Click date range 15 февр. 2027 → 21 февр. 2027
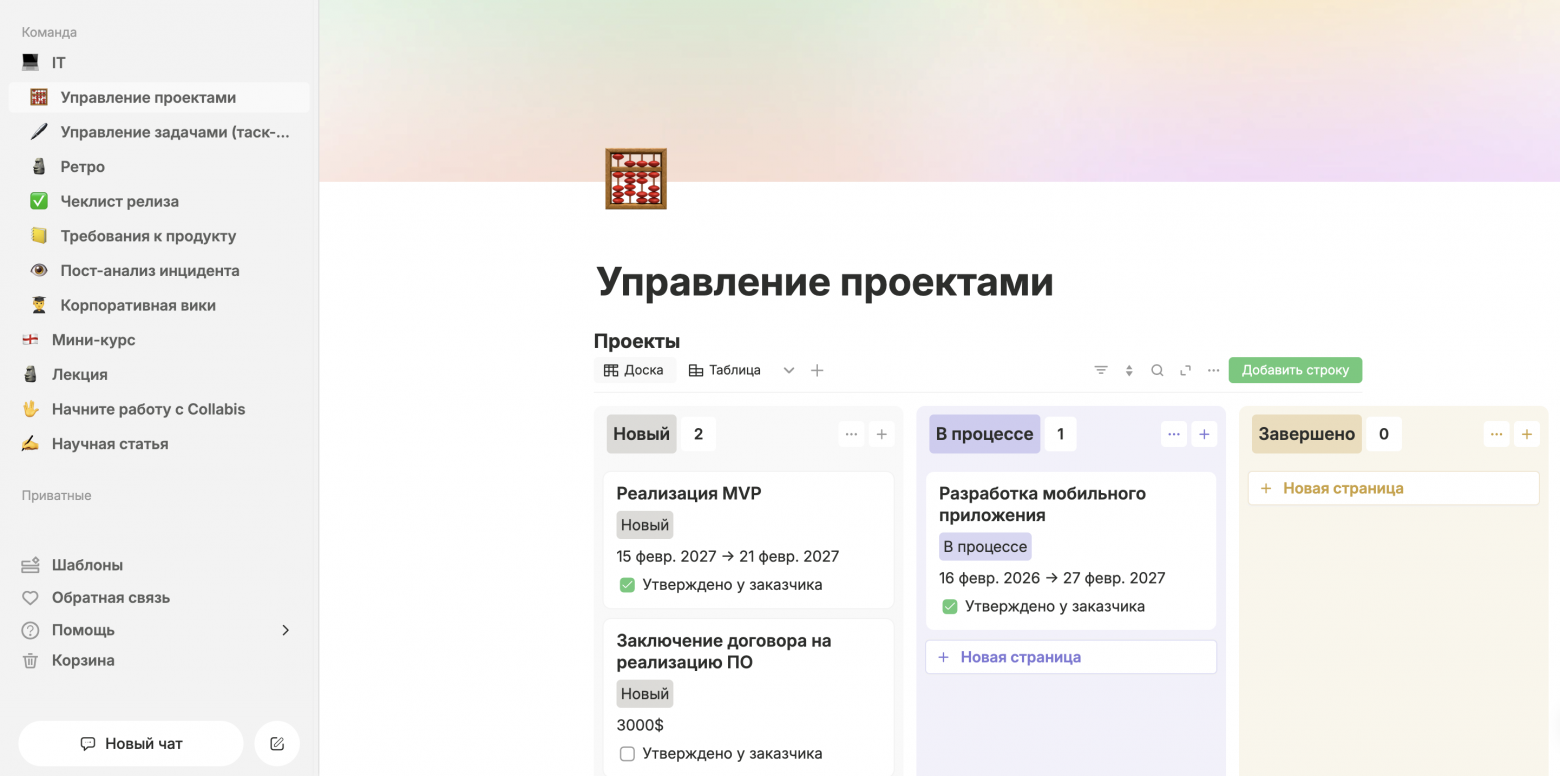Viewport: 1560px width, 776px height. [728, 556]
